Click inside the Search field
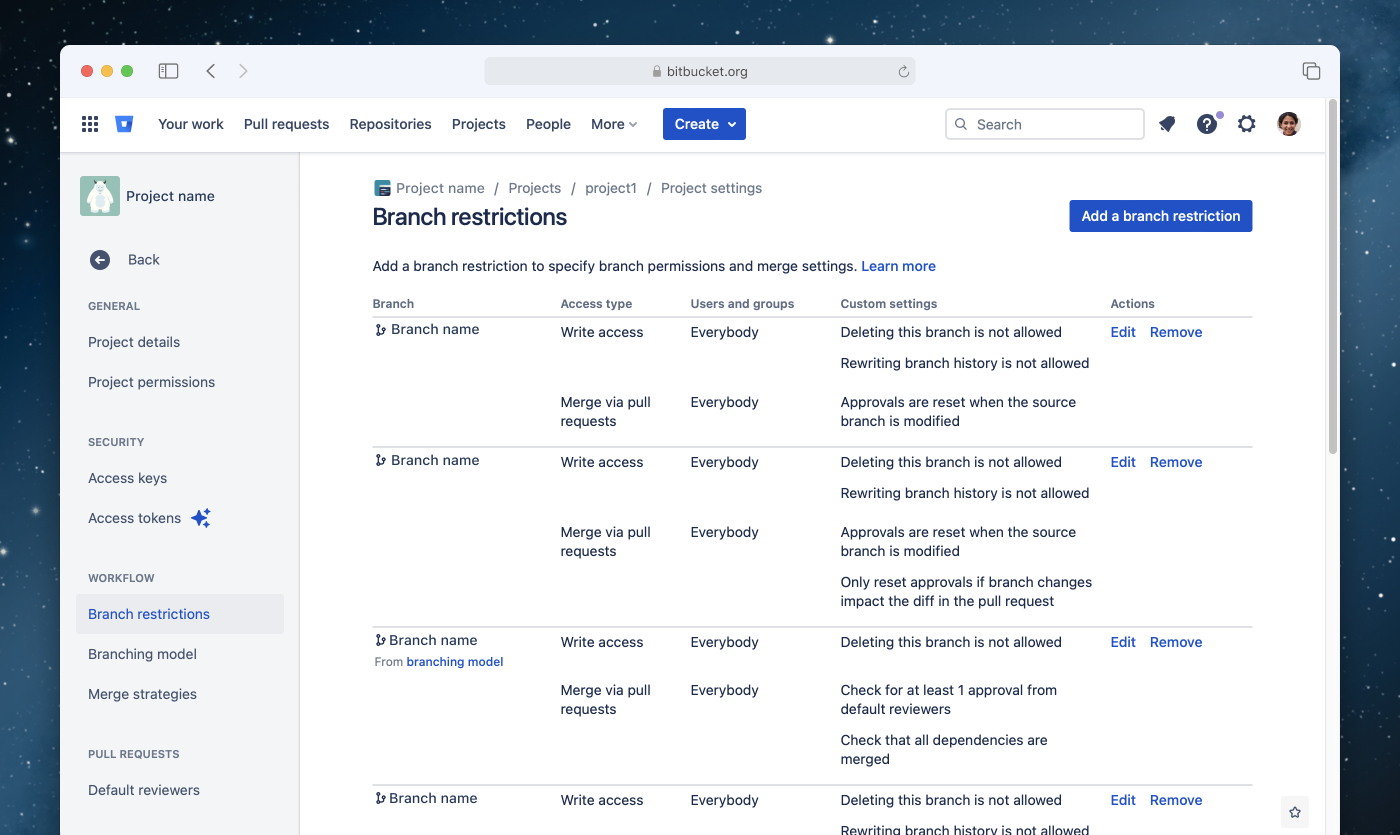 tap(1044, 123)
